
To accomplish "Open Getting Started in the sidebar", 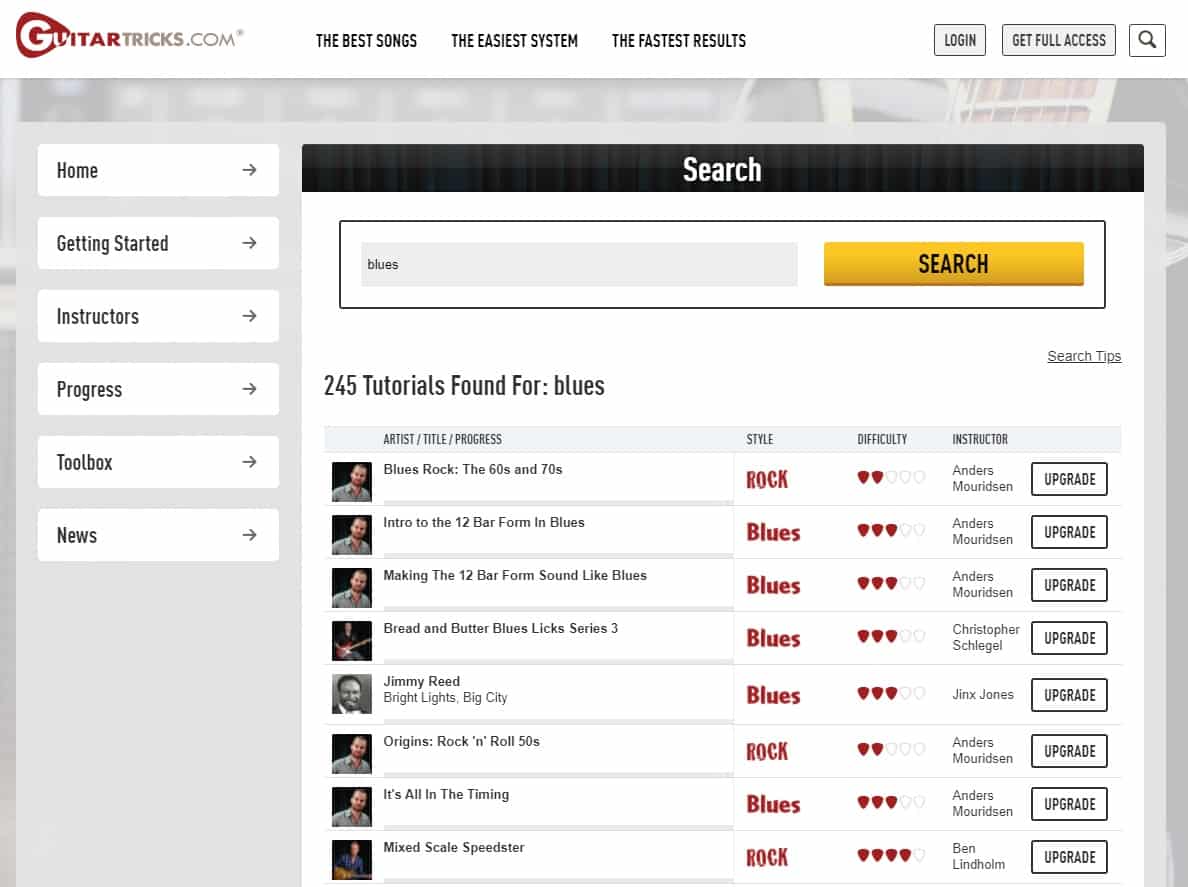I will pos(158,242).
